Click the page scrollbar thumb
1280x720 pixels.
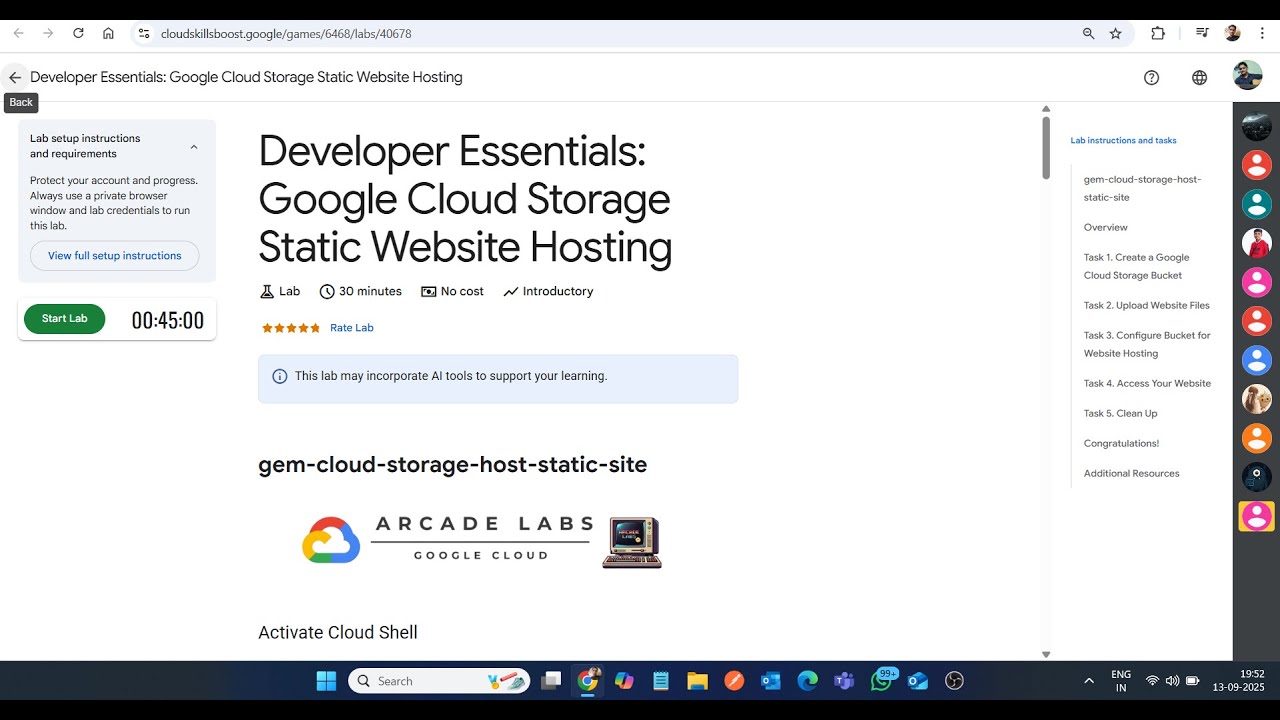tap(1046, 147)
